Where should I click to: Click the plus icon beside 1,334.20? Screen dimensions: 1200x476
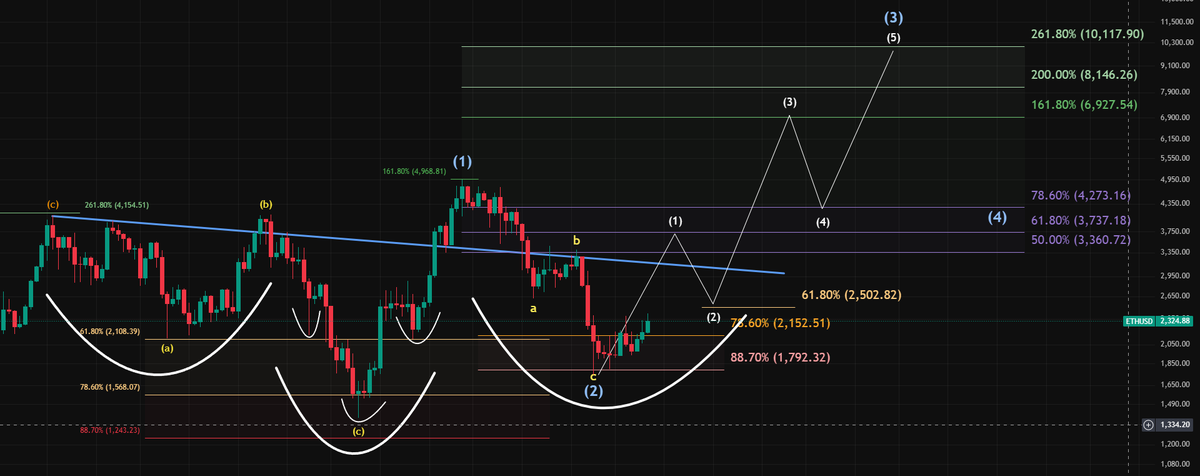point(1148,425)
